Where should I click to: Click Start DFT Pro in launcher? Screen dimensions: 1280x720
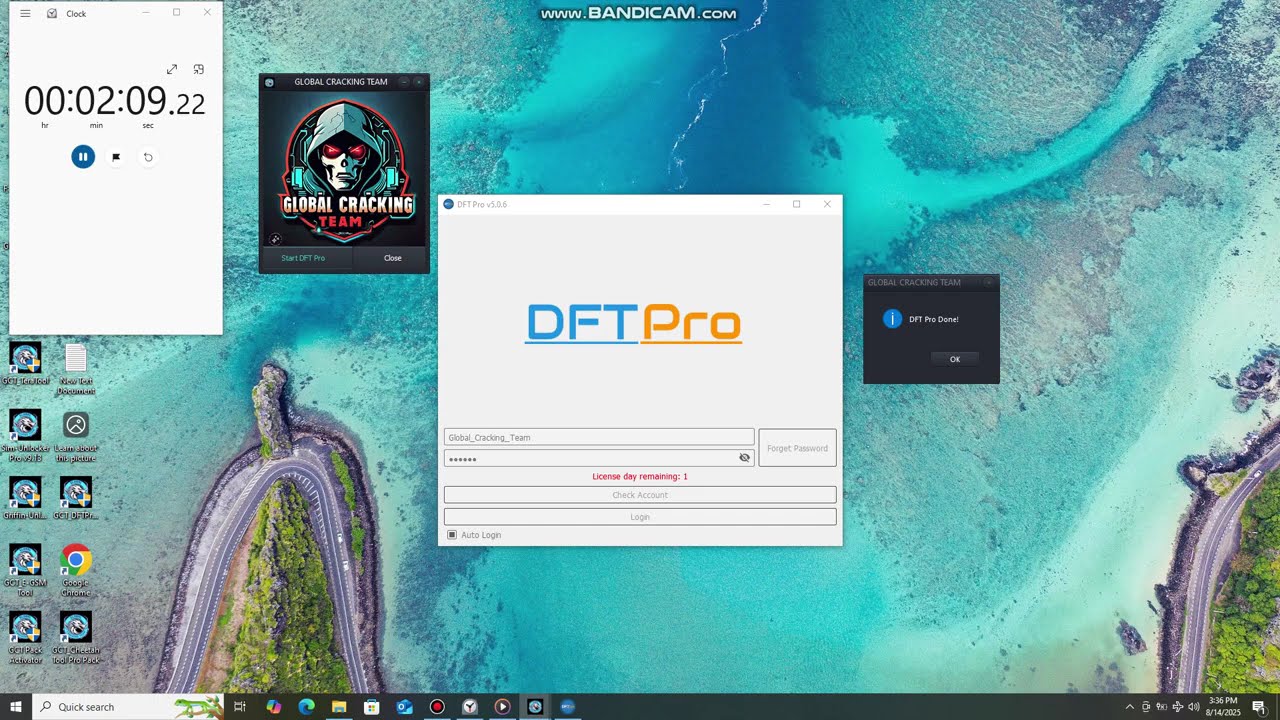coord(303,258)
